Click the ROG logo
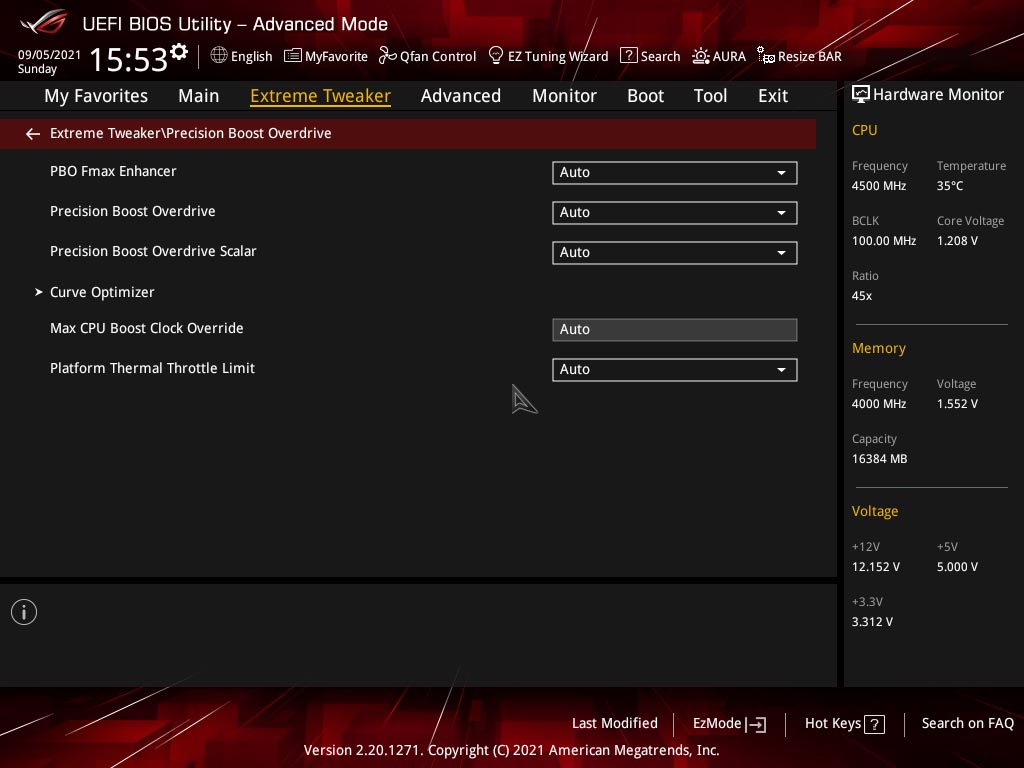 44,23
